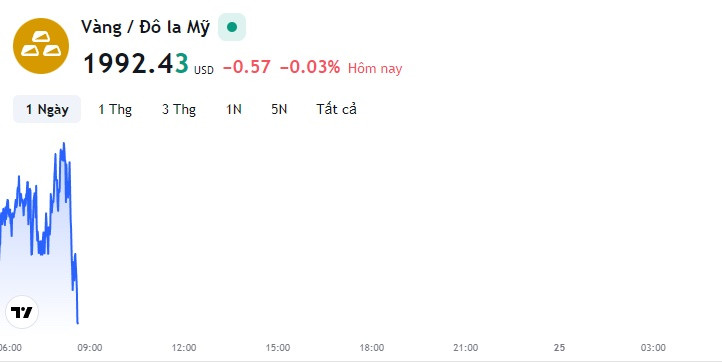Click the 15:00 time axis label
The image size is (722, 363).
278,348
